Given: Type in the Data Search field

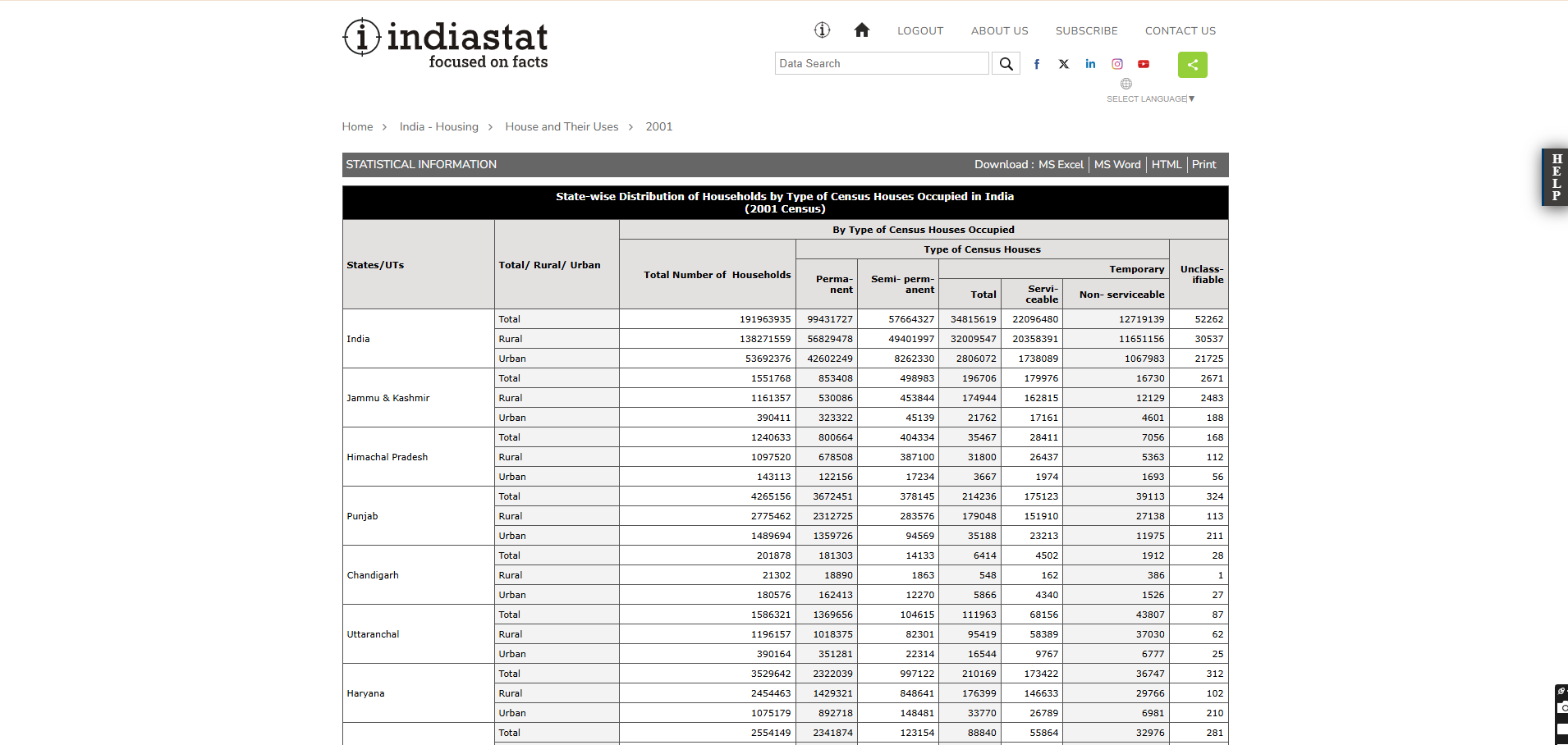Looking at the screenshot, I should point(881,64).
